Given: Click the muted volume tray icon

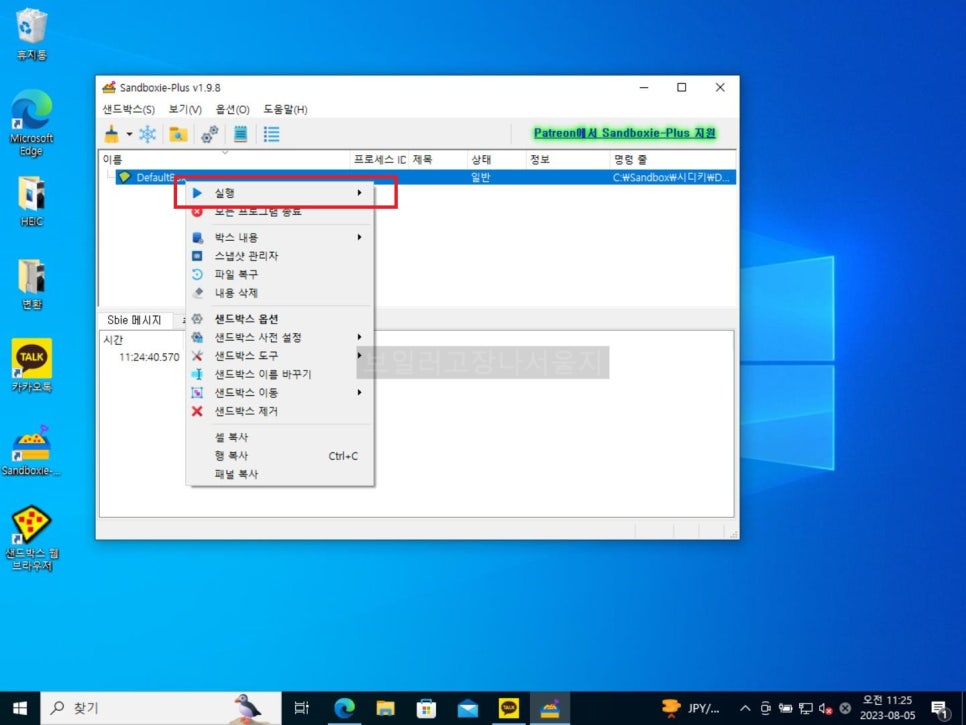Looking at the screenshot, I should point(826,708).
